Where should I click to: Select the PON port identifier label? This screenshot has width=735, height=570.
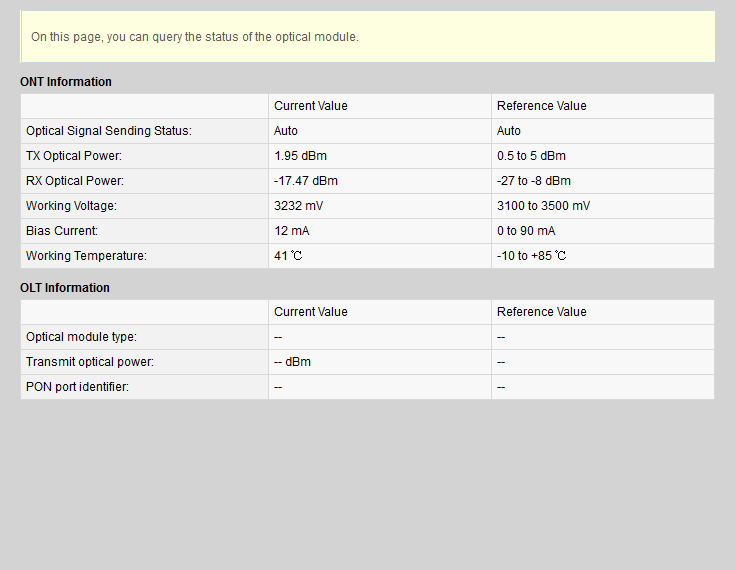pos(77,387)
